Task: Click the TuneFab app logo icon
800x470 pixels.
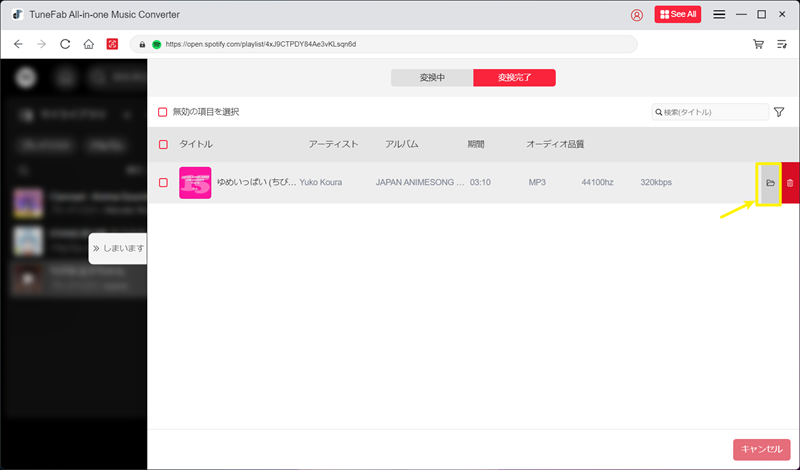Action: [x=18, y=14]
